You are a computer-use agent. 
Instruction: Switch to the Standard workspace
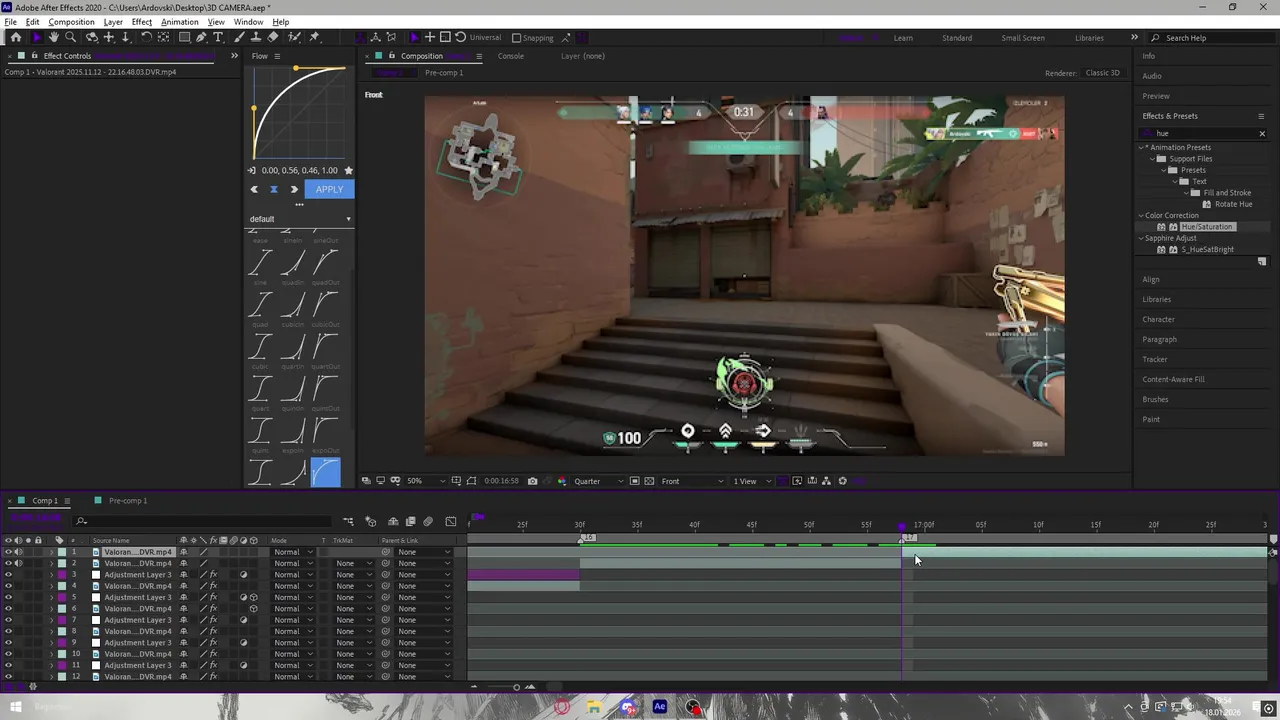957,38
